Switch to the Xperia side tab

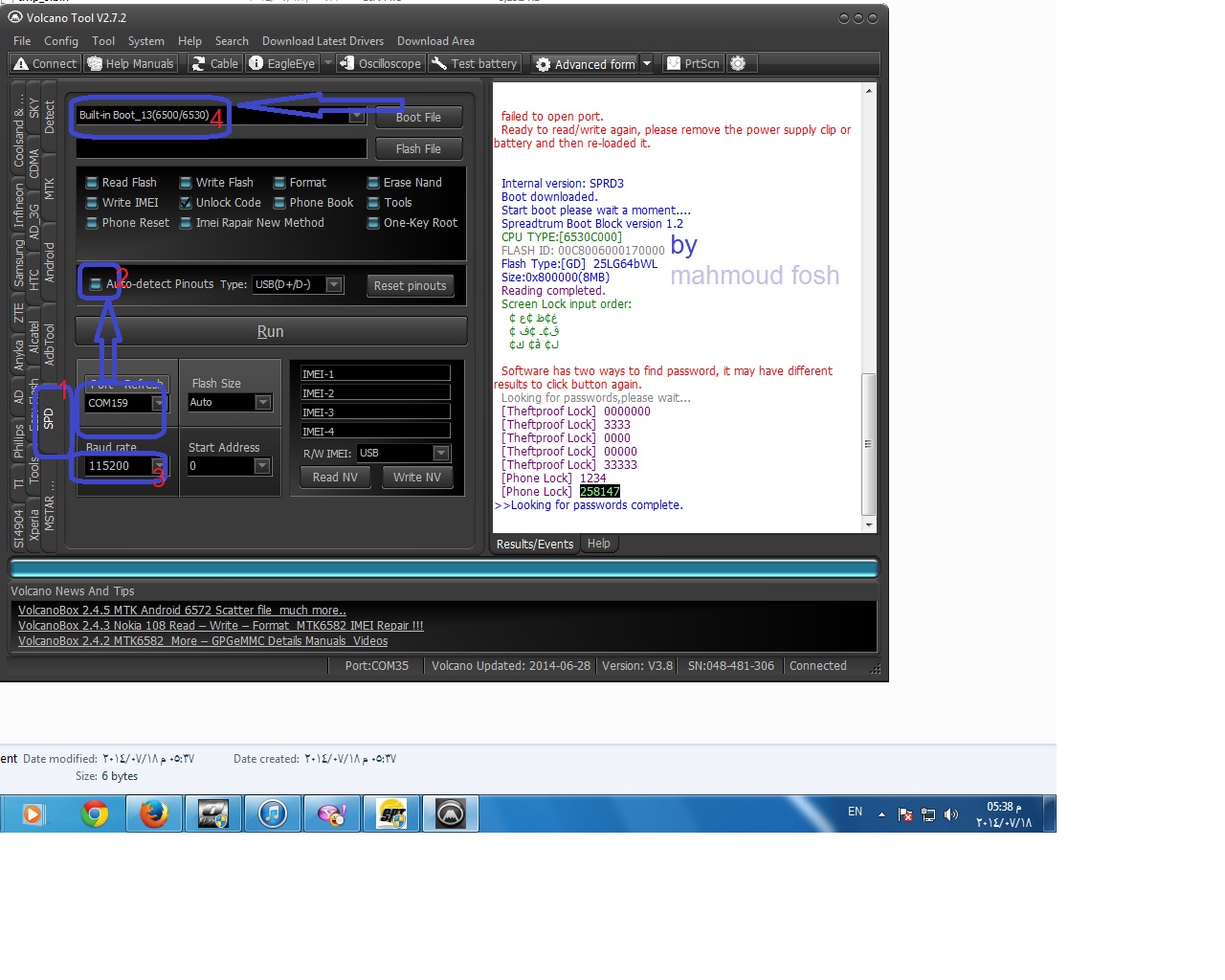tap(33, 524)
